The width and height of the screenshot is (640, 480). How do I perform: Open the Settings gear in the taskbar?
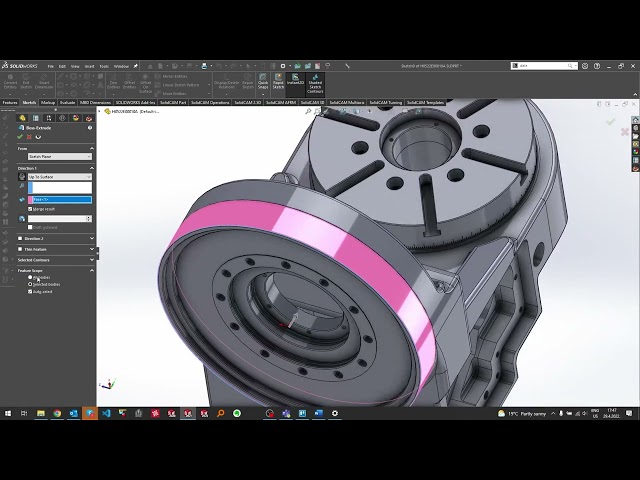(x=335, y=413)
